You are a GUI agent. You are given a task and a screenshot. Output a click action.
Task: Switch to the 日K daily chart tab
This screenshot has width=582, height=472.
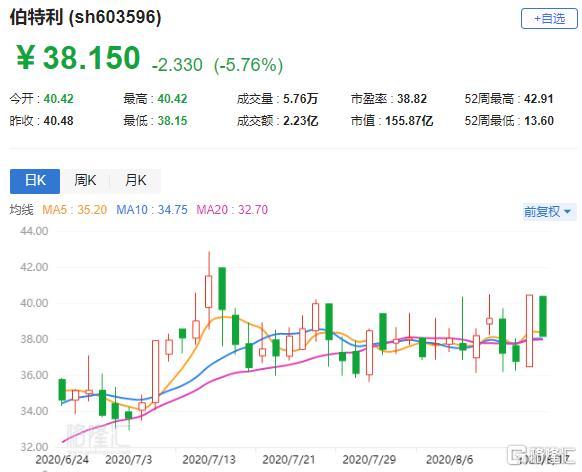[35, 181]
